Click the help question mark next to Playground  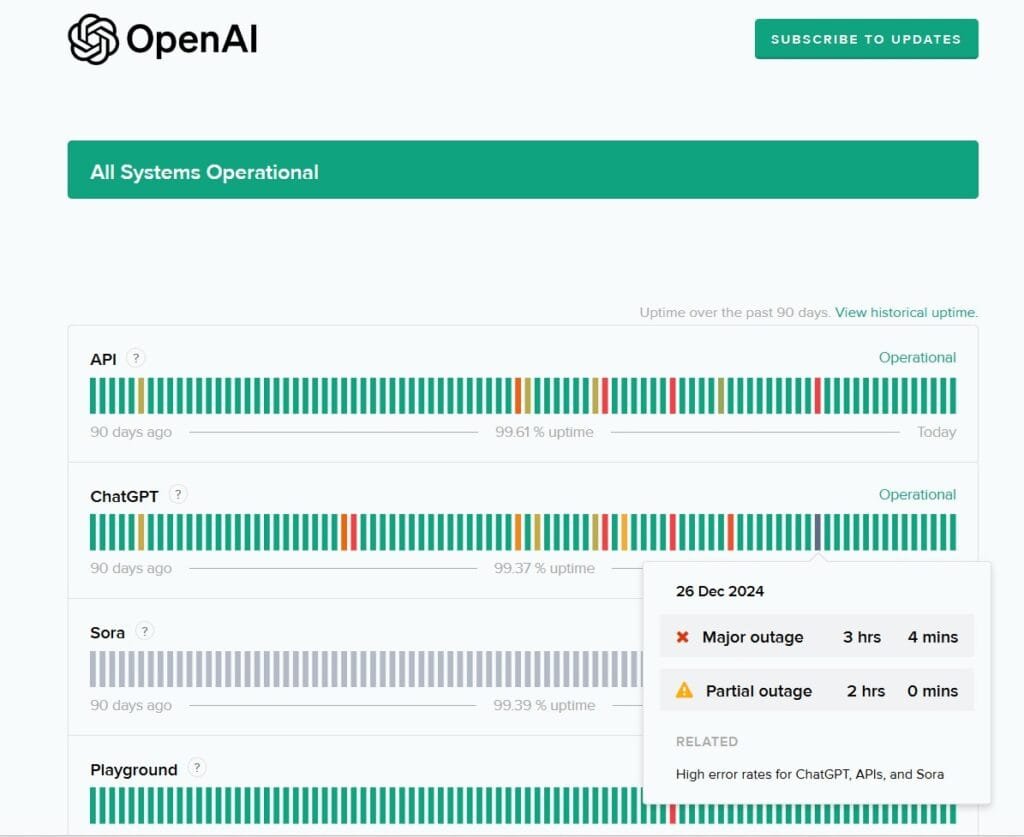197,768
